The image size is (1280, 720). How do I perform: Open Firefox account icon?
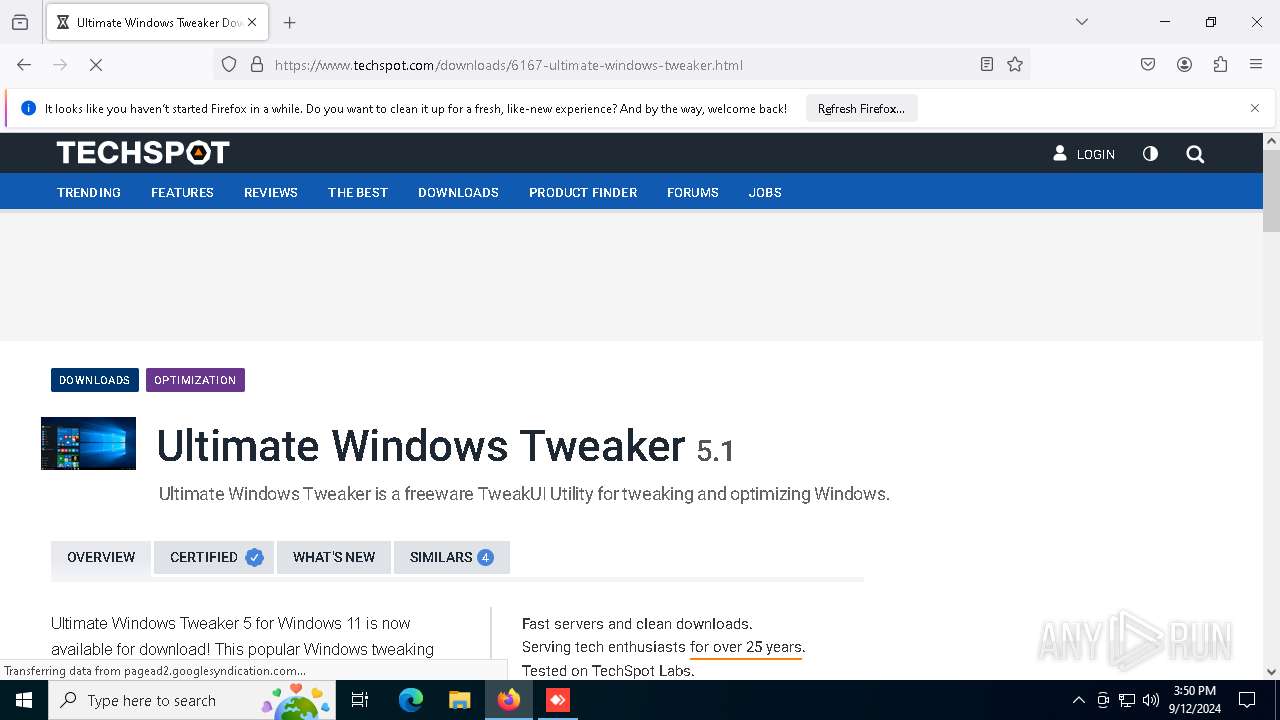click(x=1184, y=65)
